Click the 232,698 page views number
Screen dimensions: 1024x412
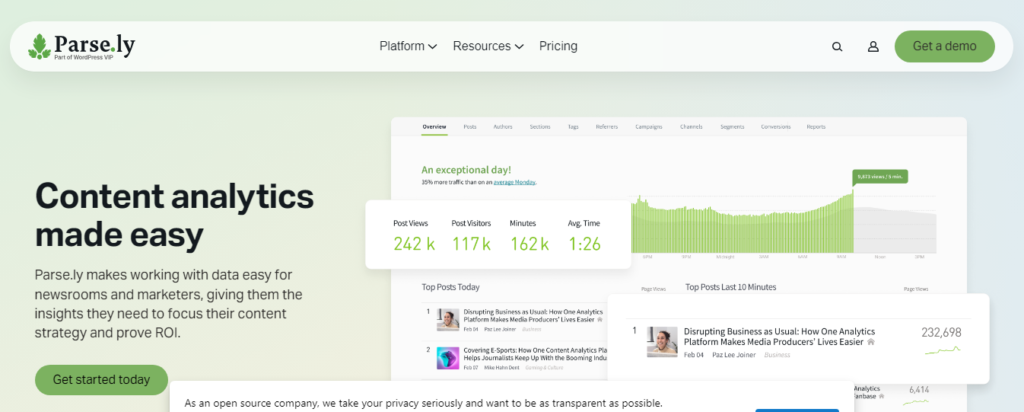941,332
